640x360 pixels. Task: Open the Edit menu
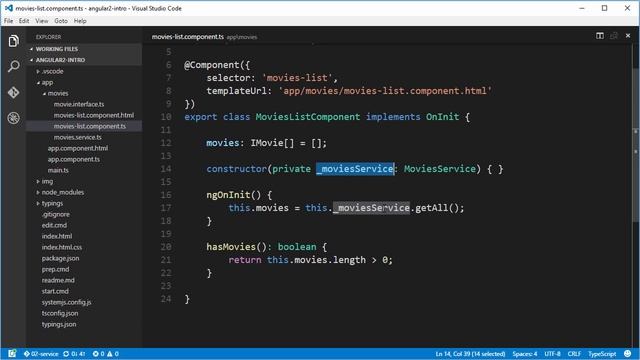[24, 21]
